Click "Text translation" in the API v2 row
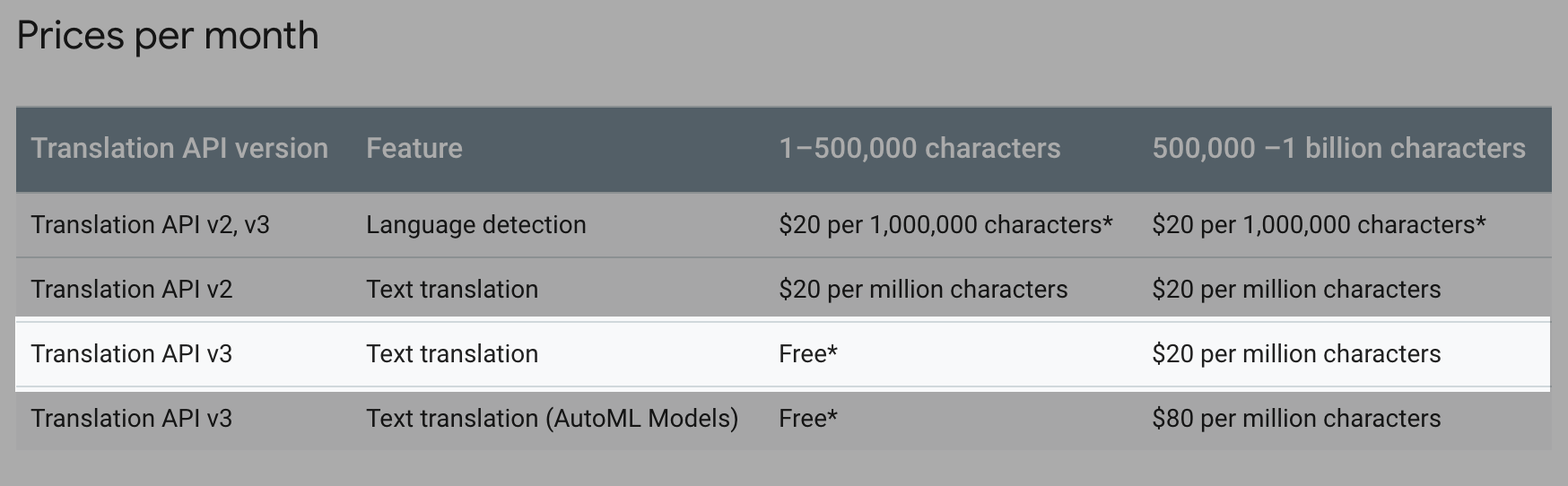Screen dimensions: 1568x486 (x=452, y=289)
